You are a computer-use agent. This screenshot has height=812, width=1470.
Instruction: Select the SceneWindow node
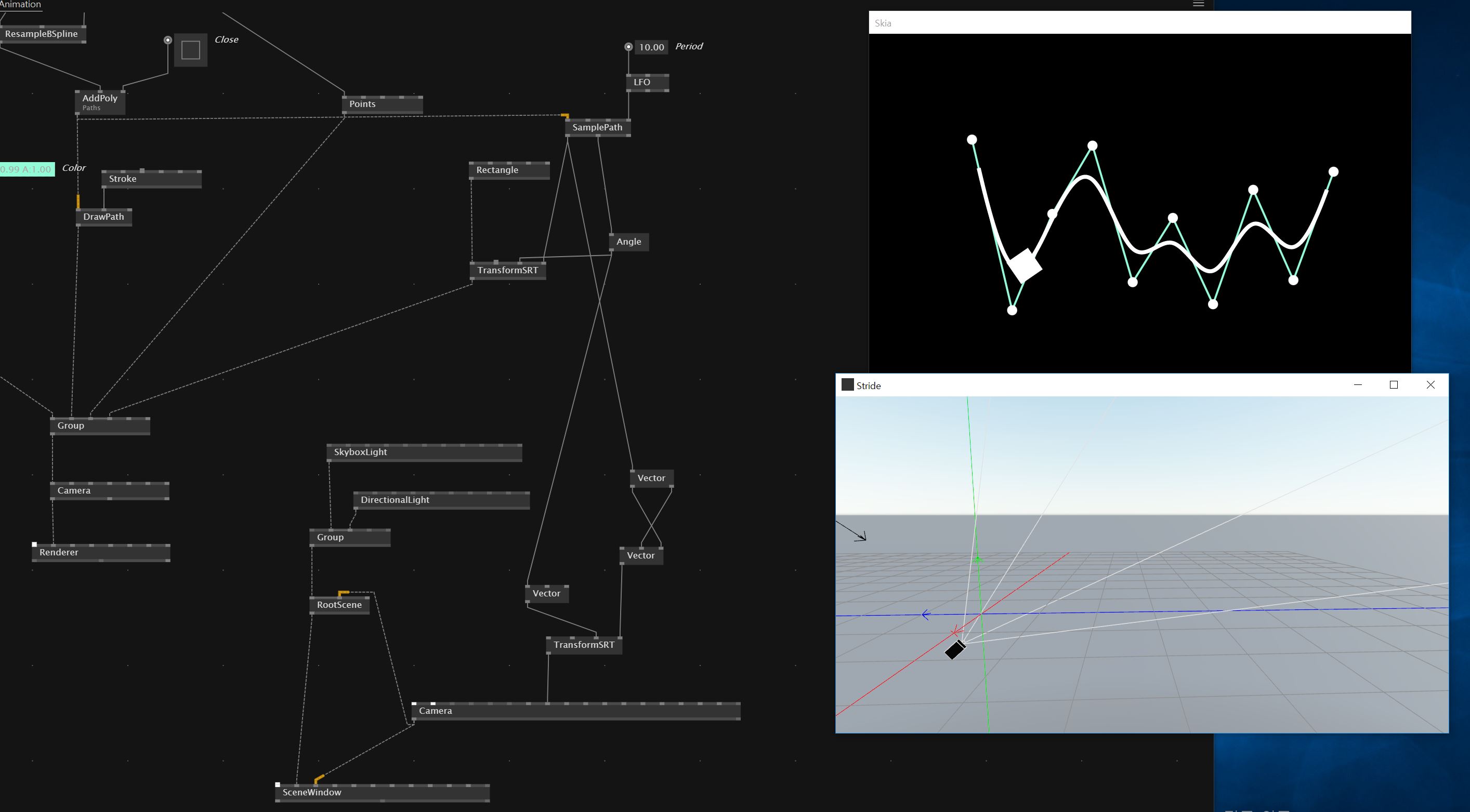point(312,793)
